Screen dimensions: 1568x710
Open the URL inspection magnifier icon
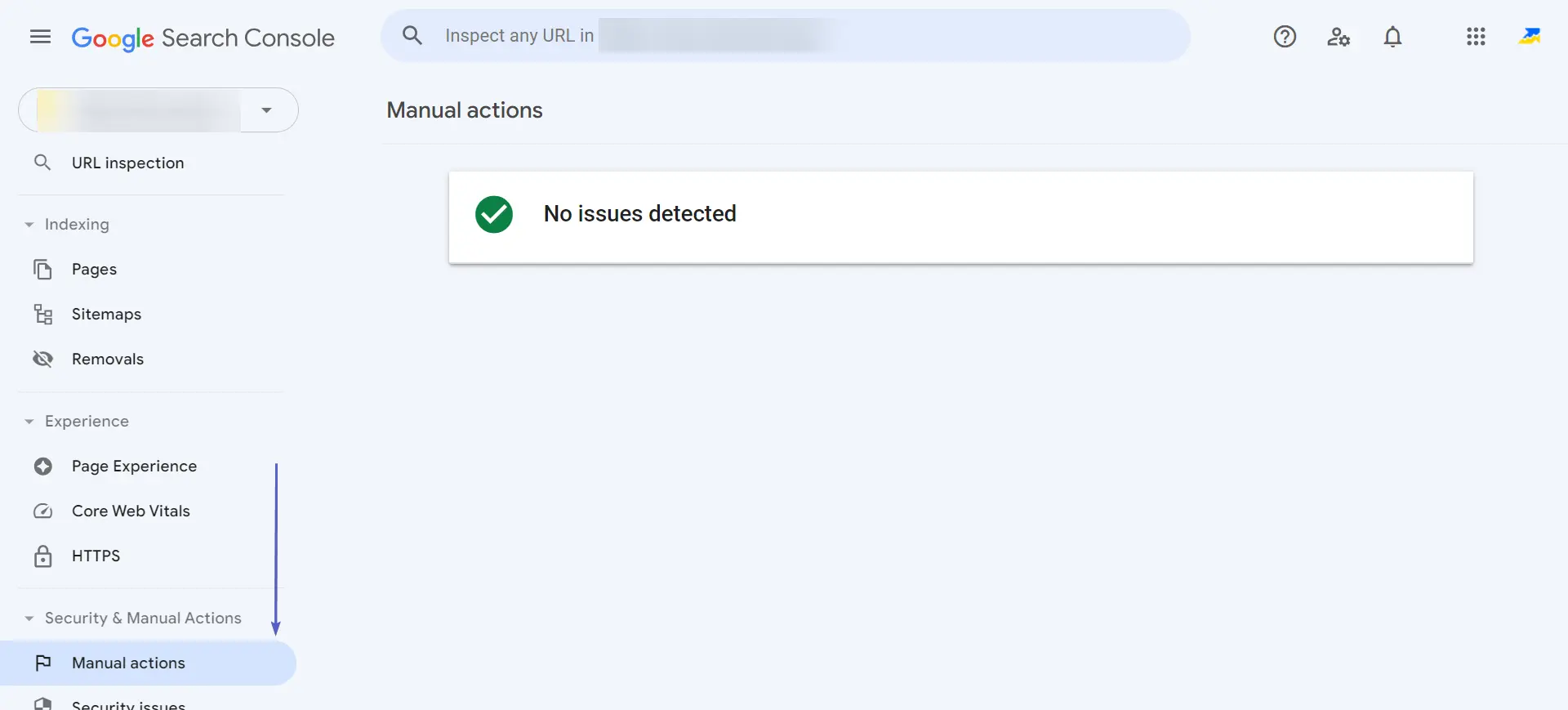[x=43, y=162]
